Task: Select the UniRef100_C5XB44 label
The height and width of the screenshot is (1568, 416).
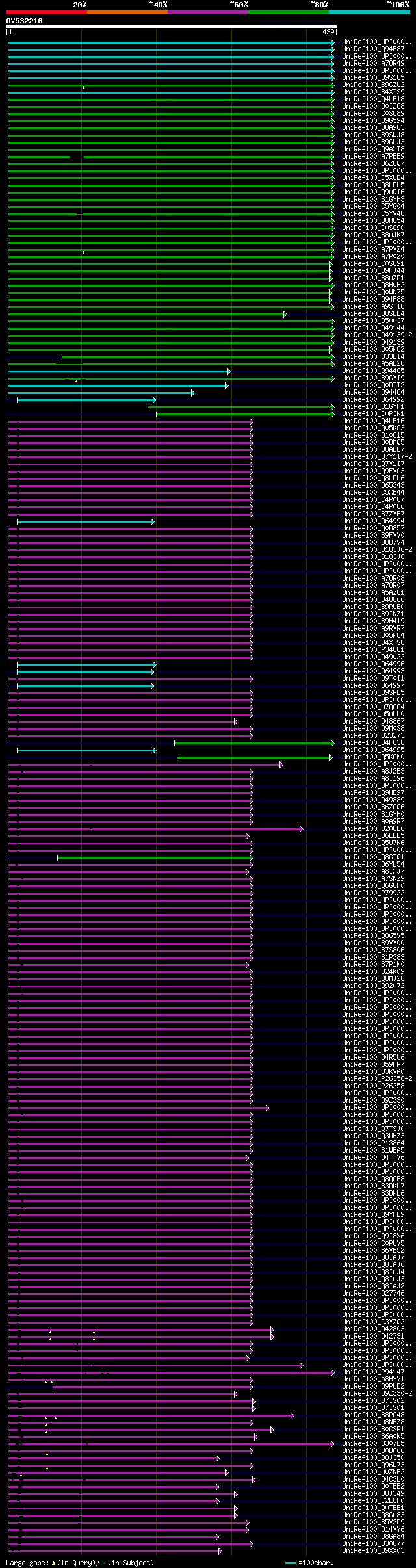Action: coord(373,493)
